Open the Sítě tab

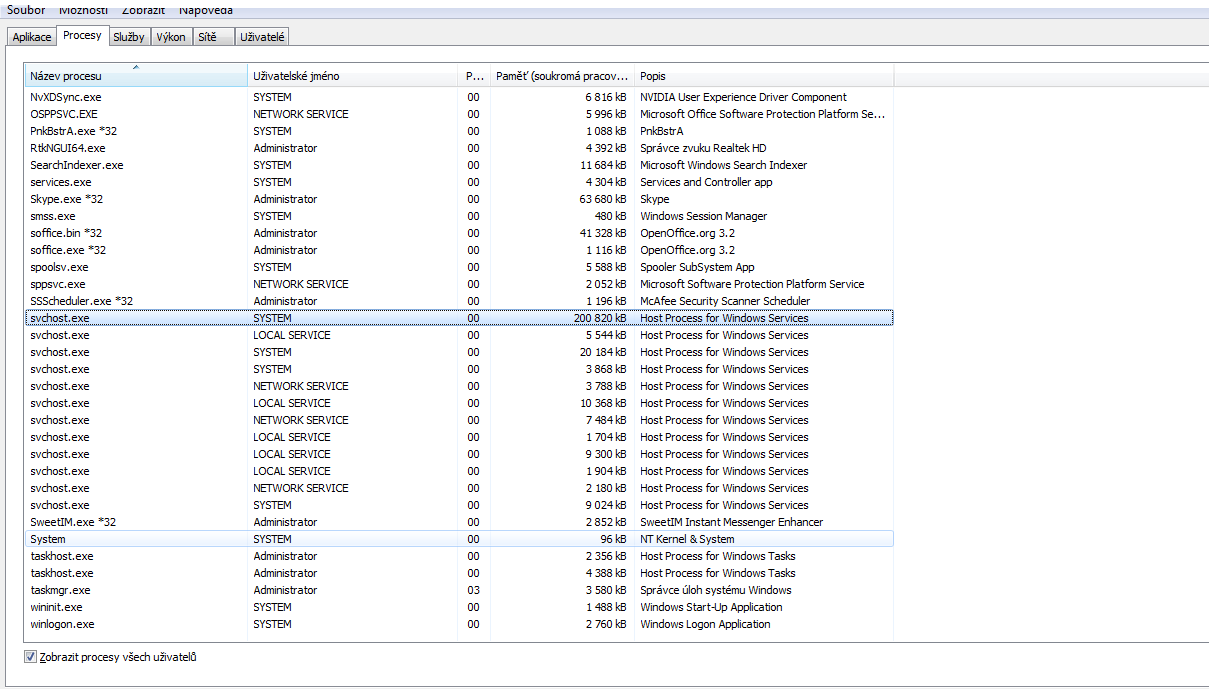click(x=207, y=37)
